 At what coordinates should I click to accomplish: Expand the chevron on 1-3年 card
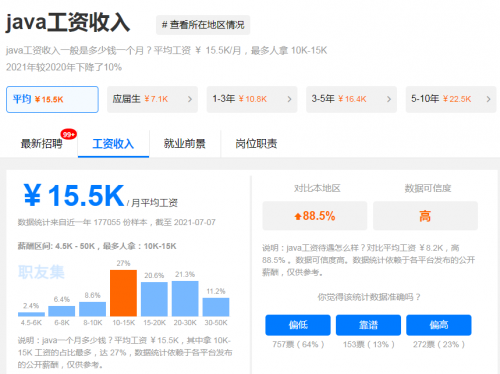click(x=289, y=99)
